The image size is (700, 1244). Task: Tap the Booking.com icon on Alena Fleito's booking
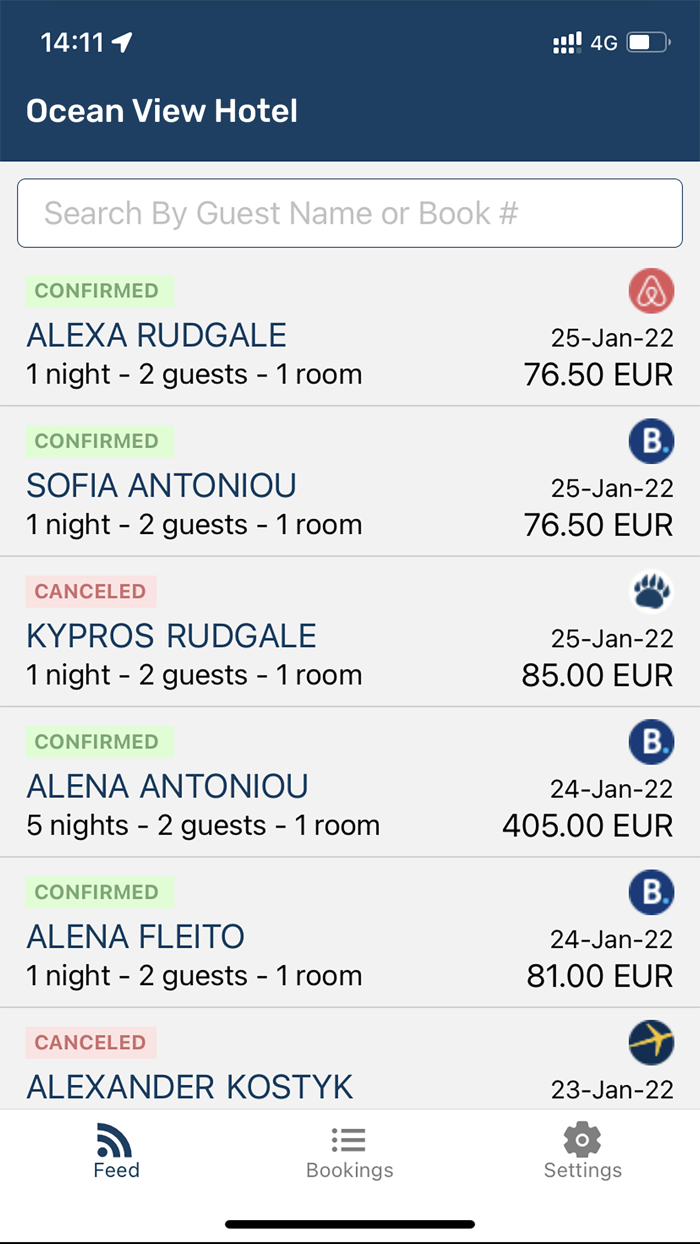click(651, 892)
